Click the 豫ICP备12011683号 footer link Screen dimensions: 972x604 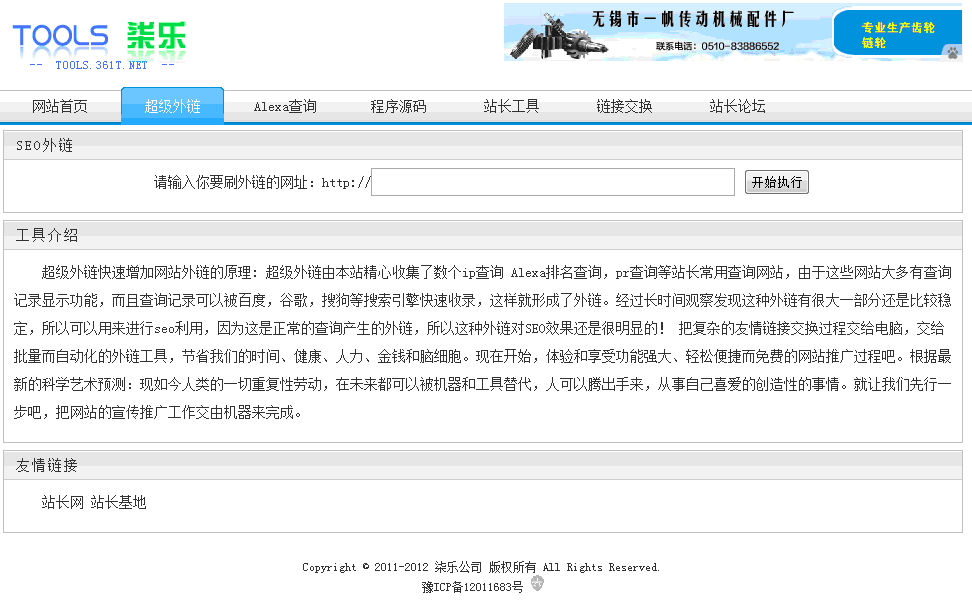pos(472,587)
